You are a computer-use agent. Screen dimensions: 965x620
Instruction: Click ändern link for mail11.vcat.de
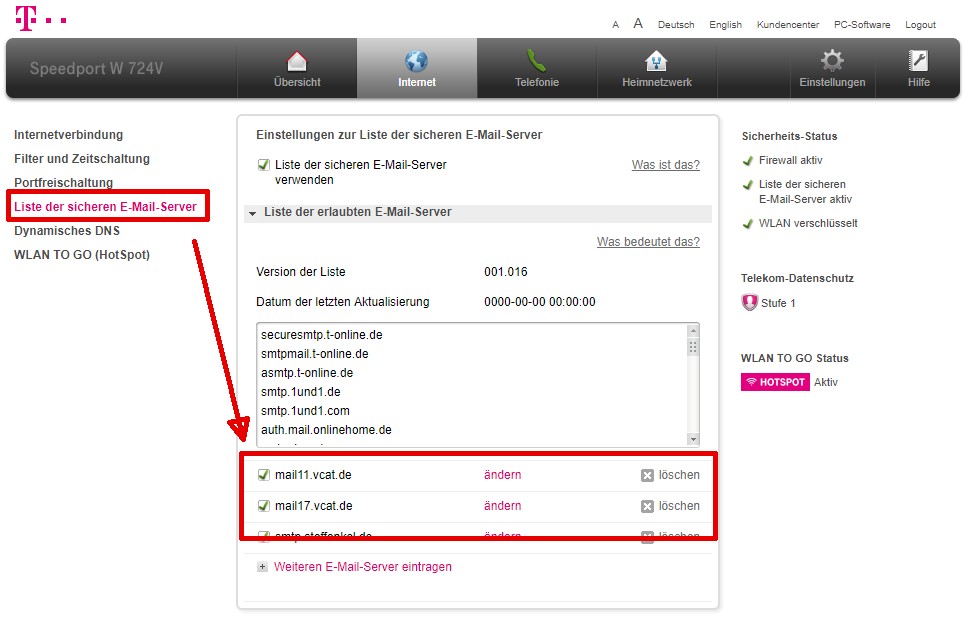point(502,476)
